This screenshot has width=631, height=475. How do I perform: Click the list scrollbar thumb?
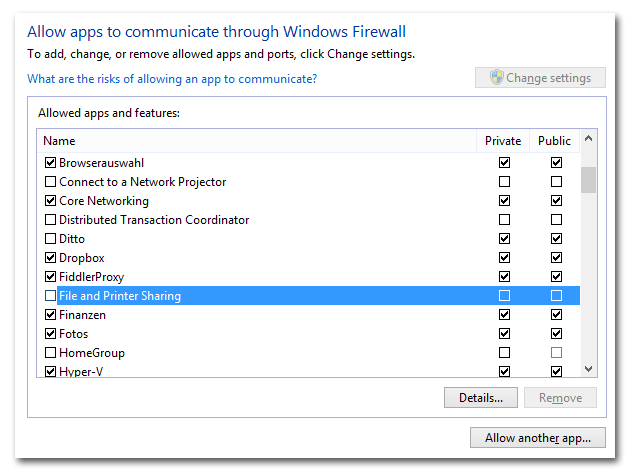coord(588,180)
